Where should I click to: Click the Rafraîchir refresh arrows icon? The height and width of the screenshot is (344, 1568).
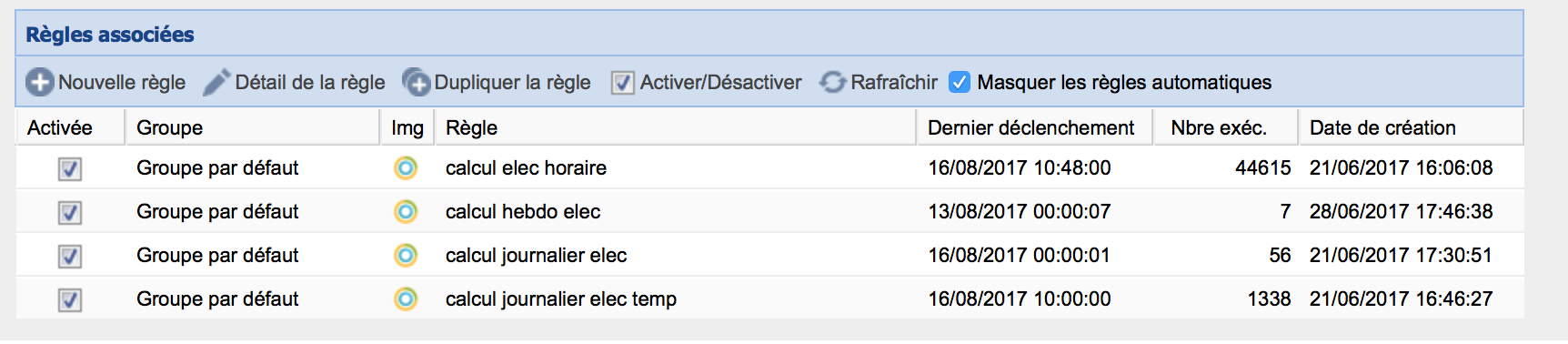832,83
